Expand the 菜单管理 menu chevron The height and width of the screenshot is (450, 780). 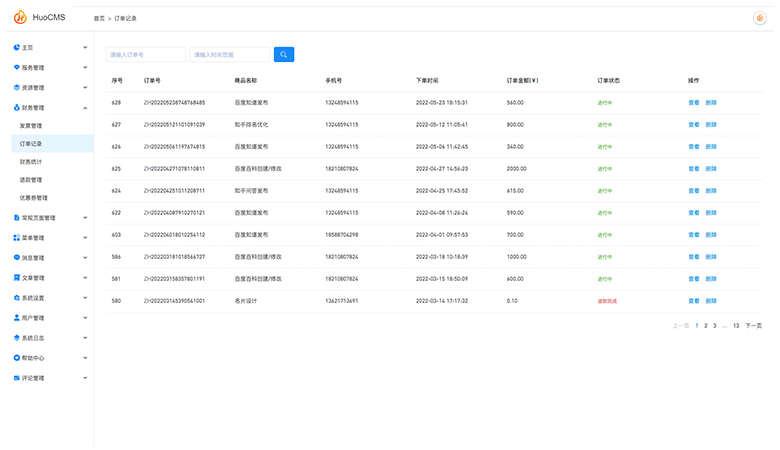[85, 238]
